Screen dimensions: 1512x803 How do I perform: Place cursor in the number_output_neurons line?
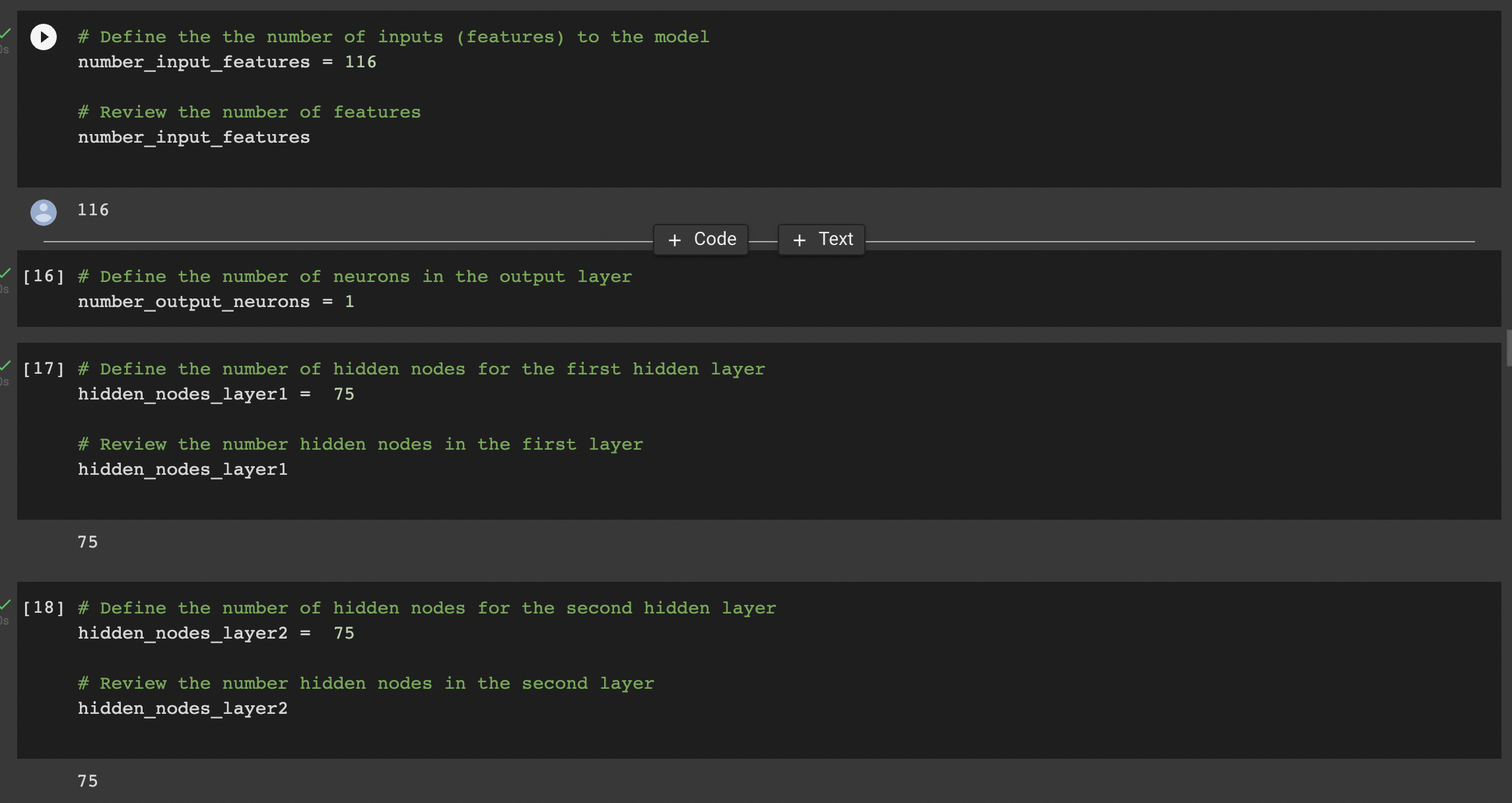click(x=216, y=301)
